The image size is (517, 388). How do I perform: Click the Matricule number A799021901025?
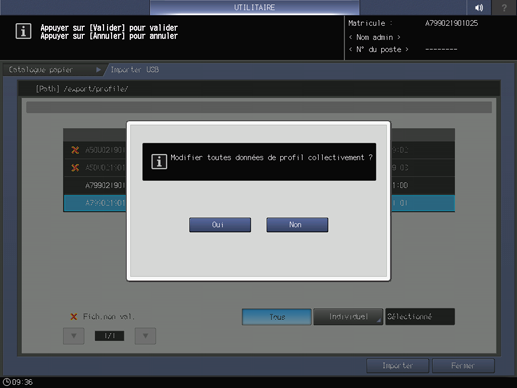coord(451,23)
